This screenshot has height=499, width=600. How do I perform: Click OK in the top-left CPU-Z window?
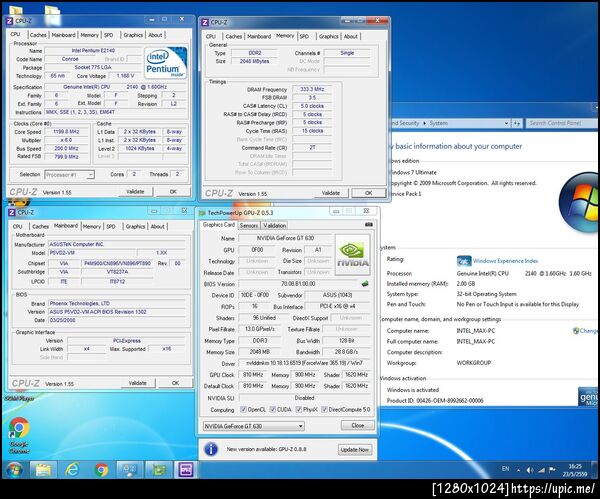coord(173,191)
